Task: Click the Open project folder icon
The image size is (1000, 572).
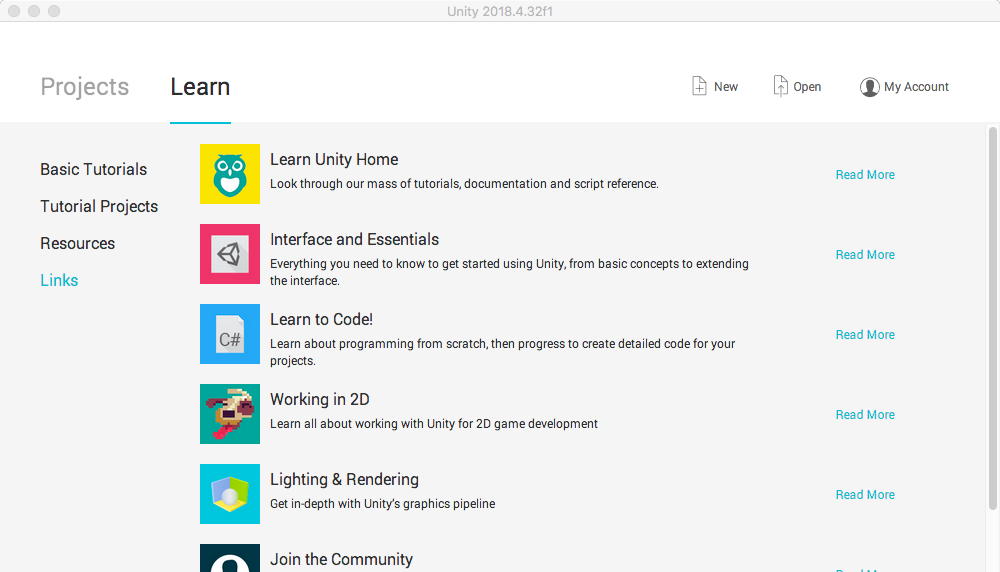Action: point(780,86)
